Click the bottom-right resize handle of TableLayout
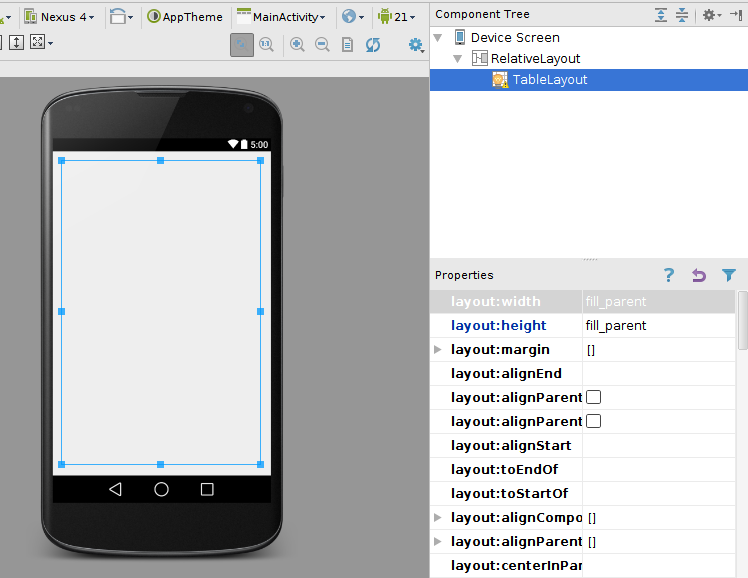 260,464
